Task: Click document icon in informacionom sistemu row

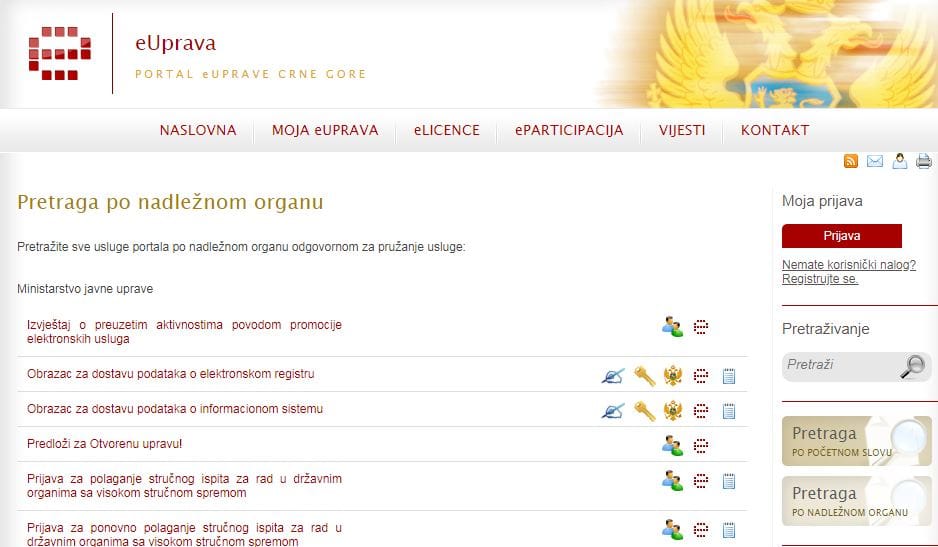Action: 729,411
